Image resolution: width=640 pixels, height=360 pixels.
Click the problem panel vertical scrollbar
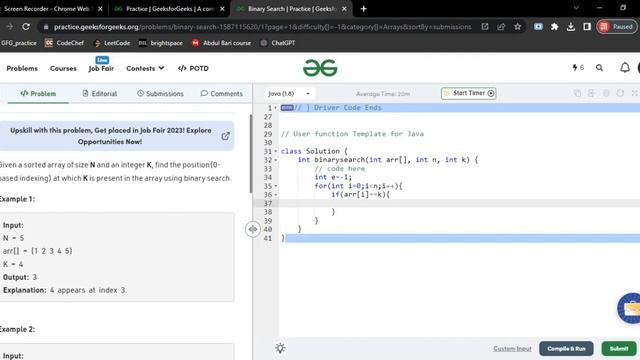click(x=251, y=154)
